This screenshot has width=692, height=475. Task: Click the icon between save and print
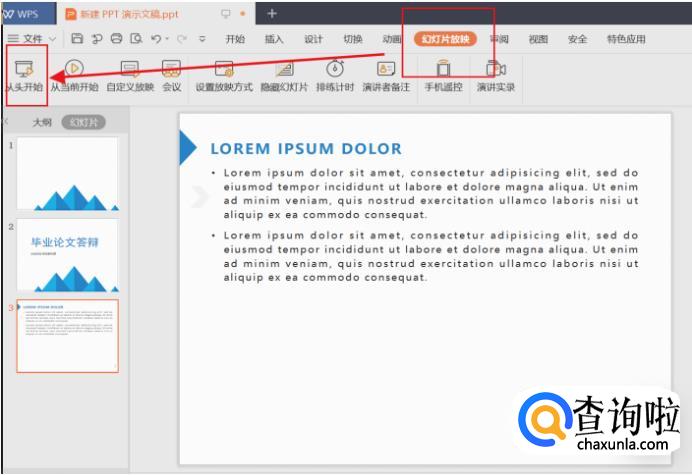pos(97,39)
